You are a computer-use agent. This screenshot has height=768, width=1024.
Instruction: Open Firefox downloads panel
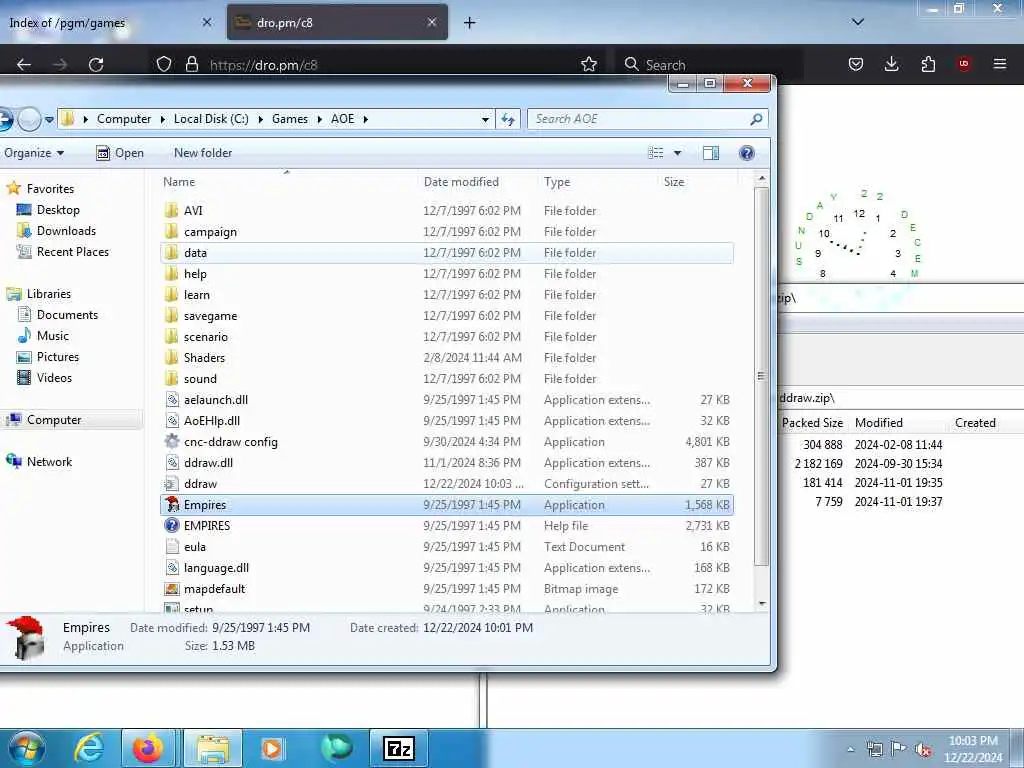(891, 64)
